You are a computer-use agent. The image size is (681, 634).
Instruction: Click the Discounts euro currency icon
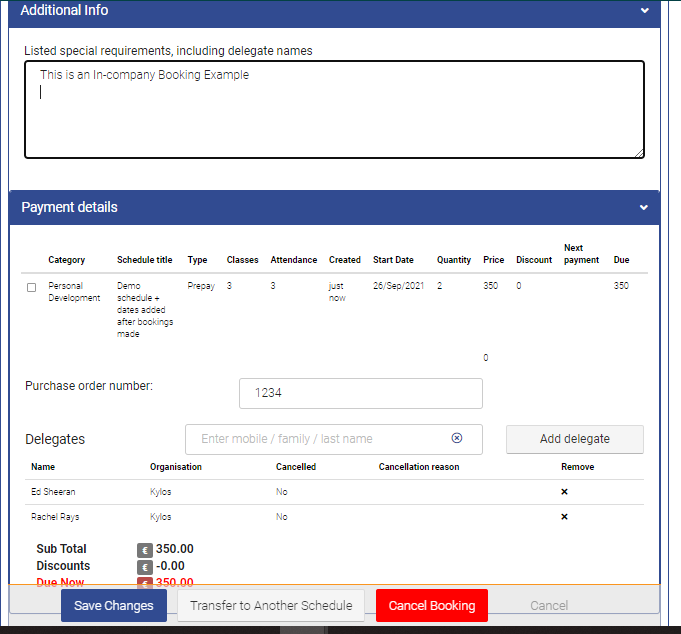click(144, 566)
